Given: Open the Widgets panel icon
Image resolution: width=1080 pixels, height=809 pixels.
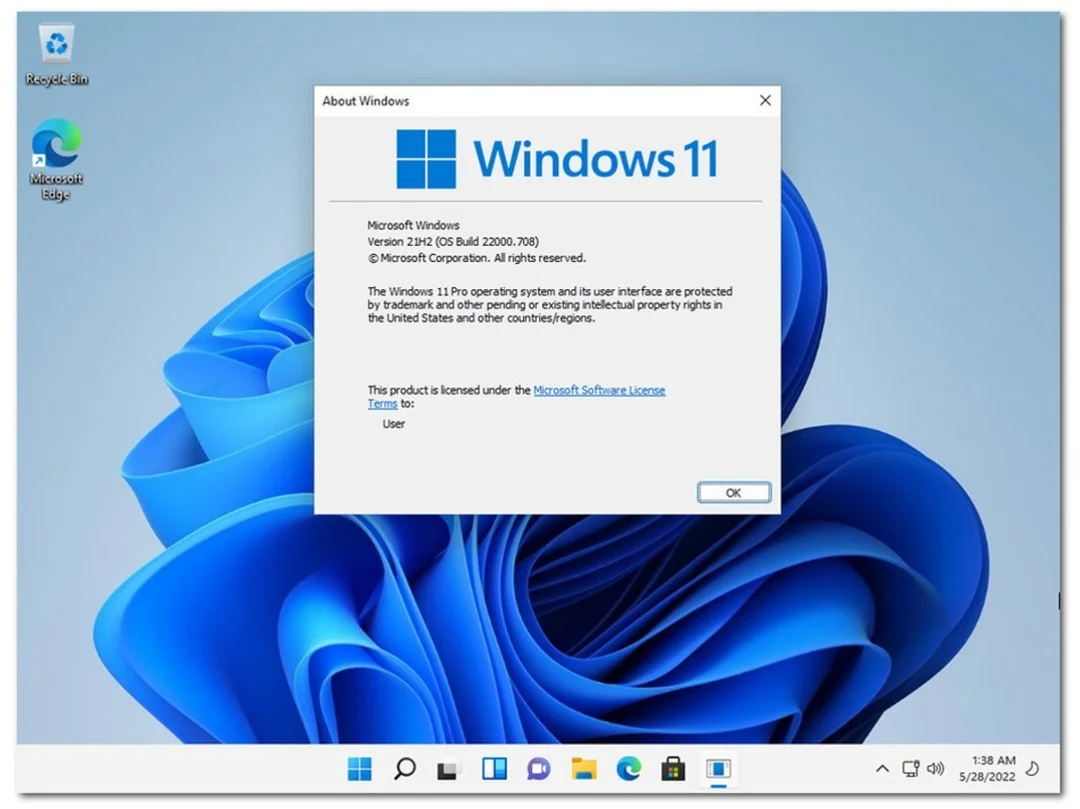Looking at the screenshot, I should click(494, 768).
